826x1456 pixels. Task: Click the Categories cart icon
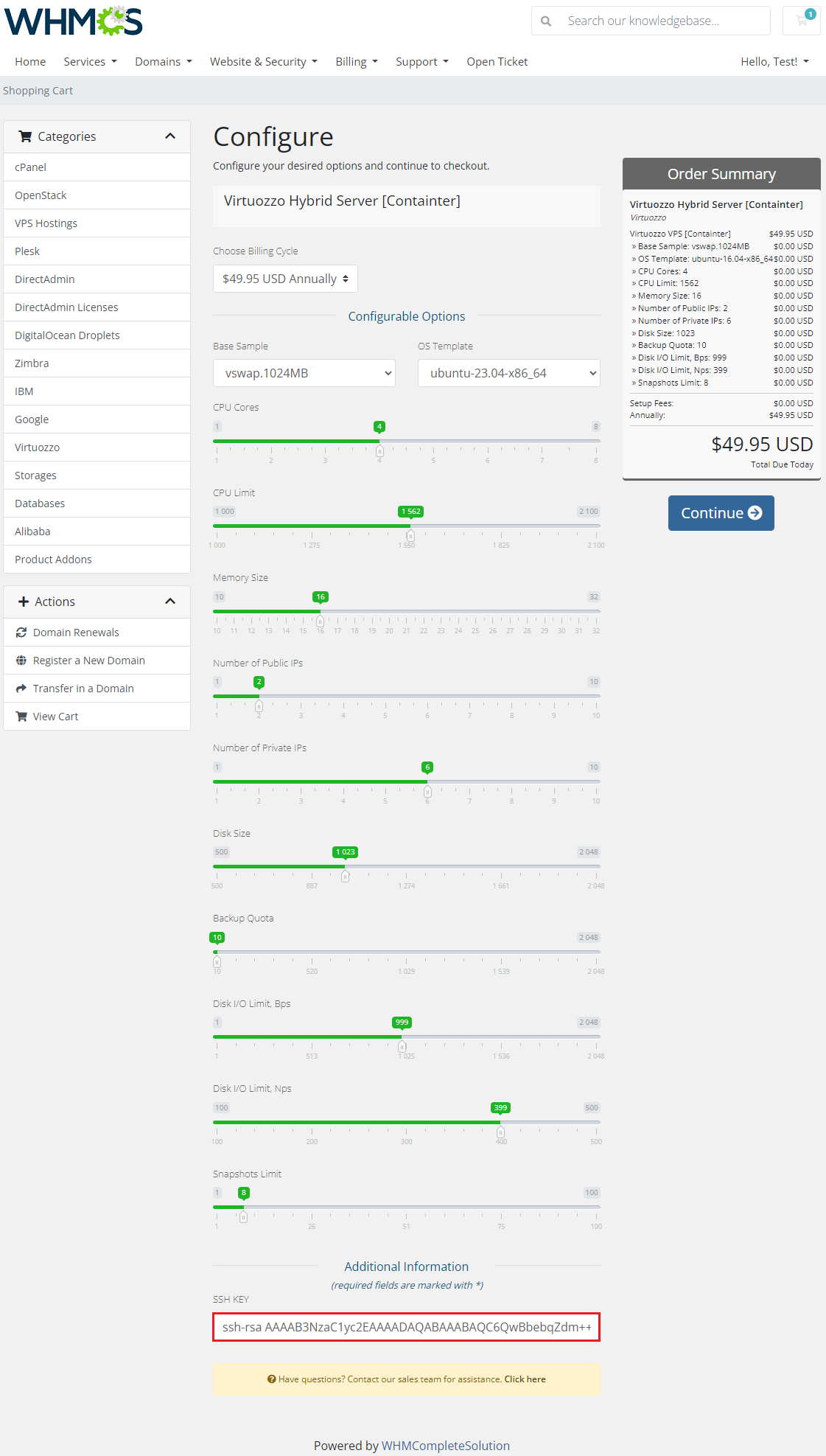pyautogui.click(x=25, y=136)
